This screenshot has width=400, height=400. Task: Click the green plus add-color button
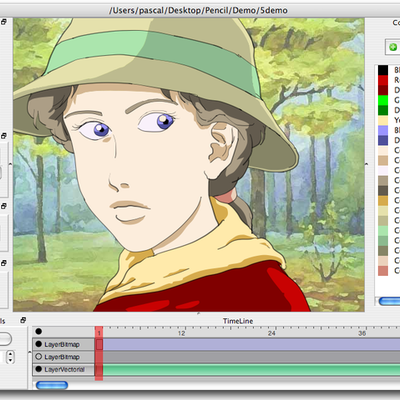coord(393,47)
